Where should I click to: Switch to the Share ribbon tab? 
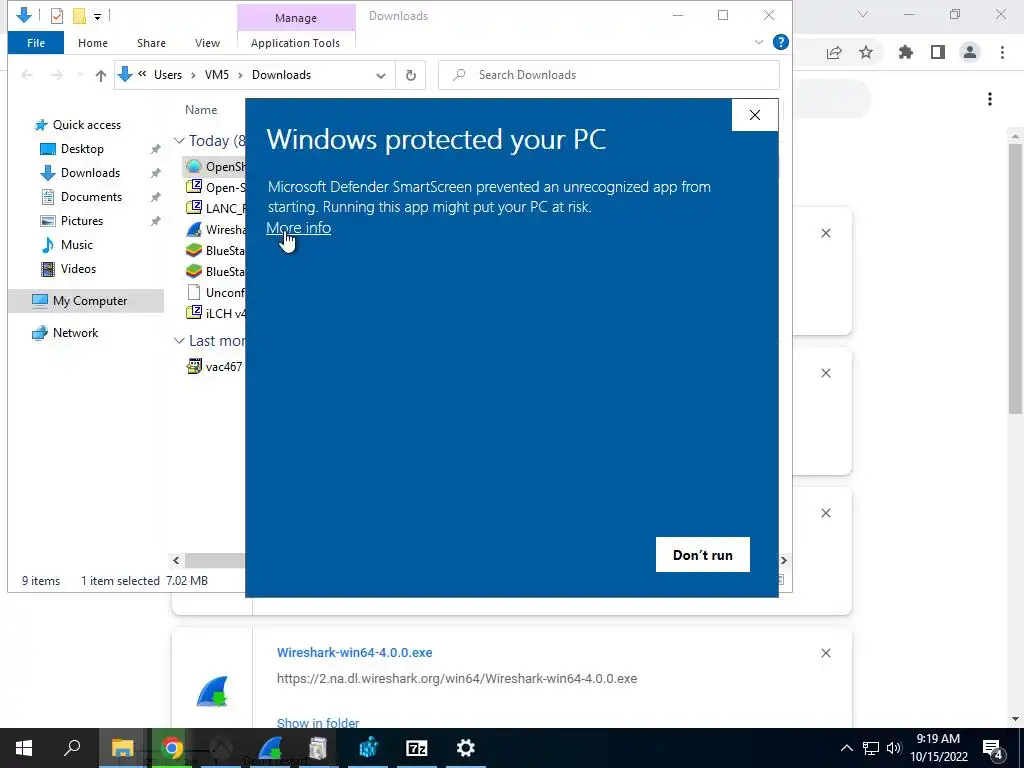(151, 43)
